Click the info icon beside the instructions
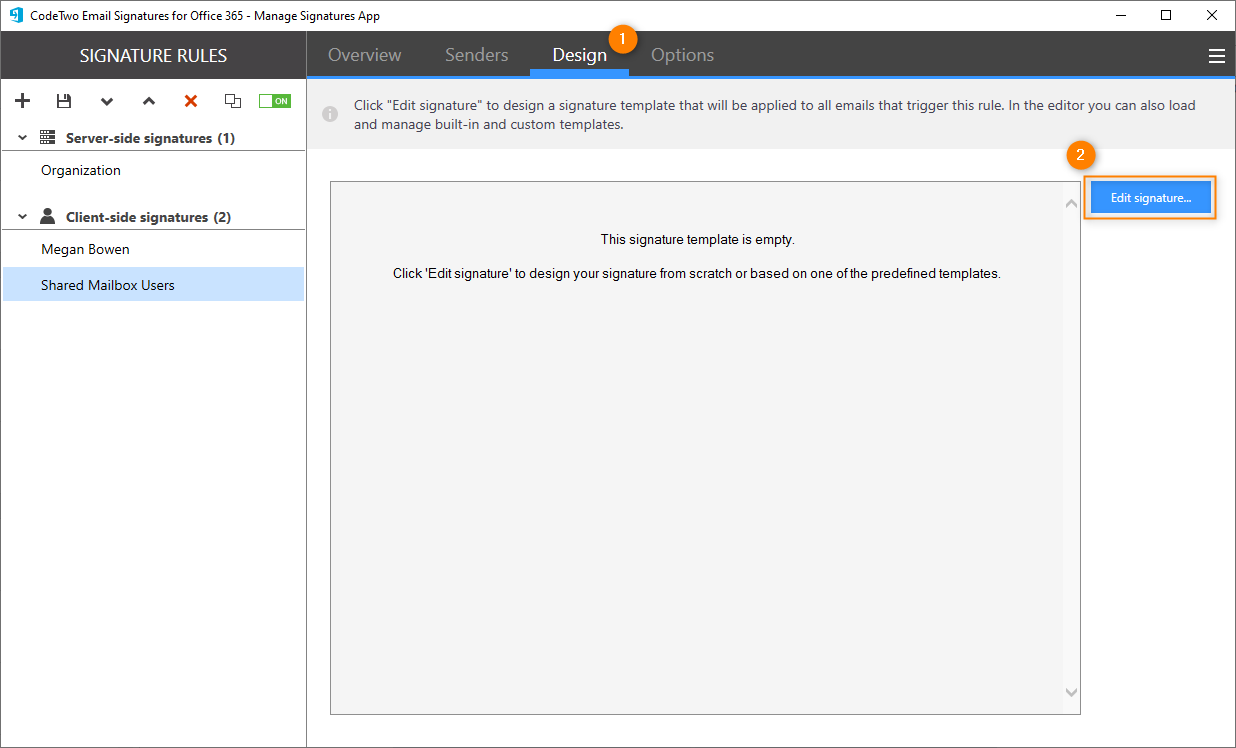This screenshot has height=748, width=1236. tap(330, 113)
